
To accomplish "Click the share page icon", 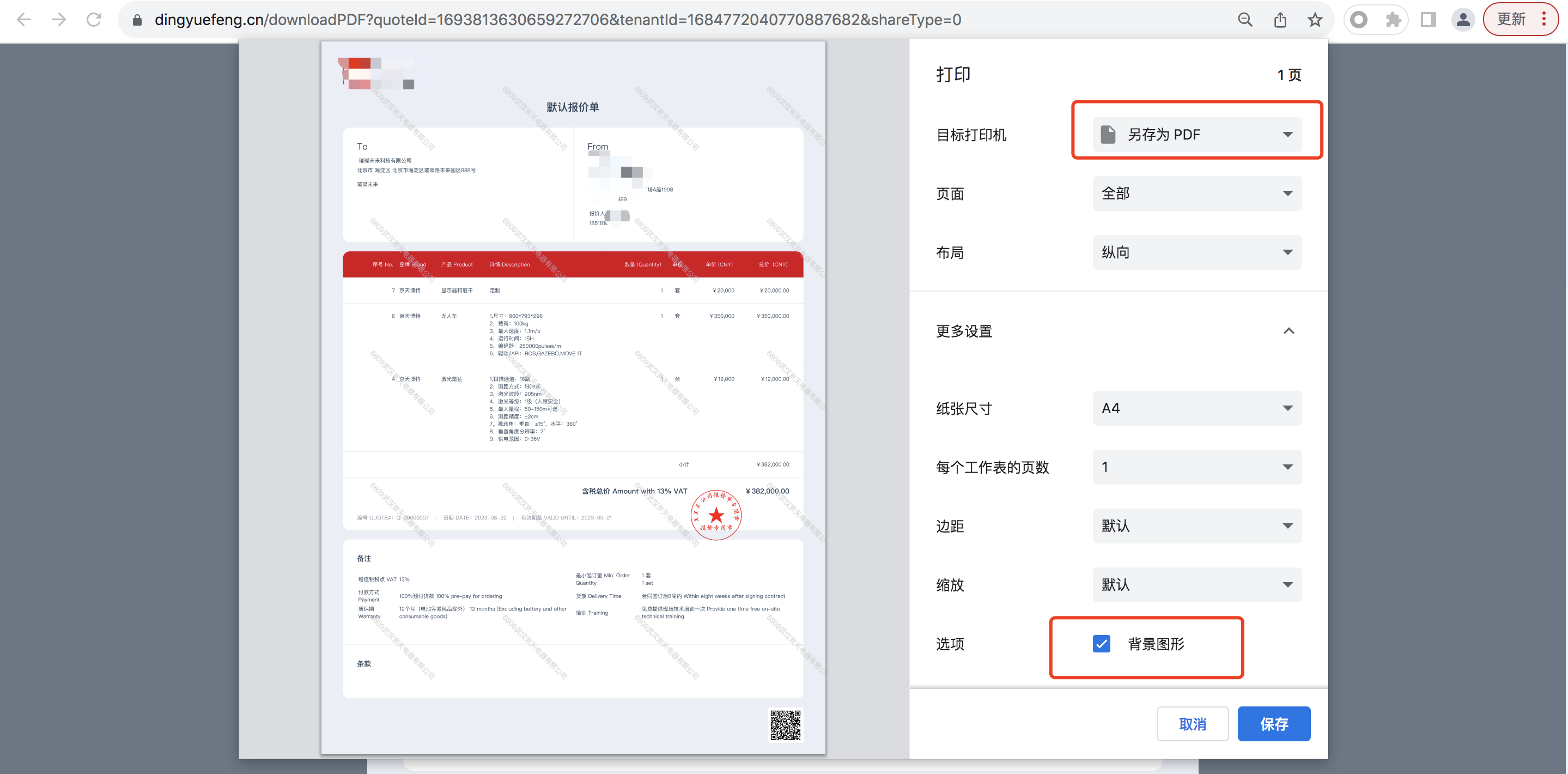I will coord(1280,20).
